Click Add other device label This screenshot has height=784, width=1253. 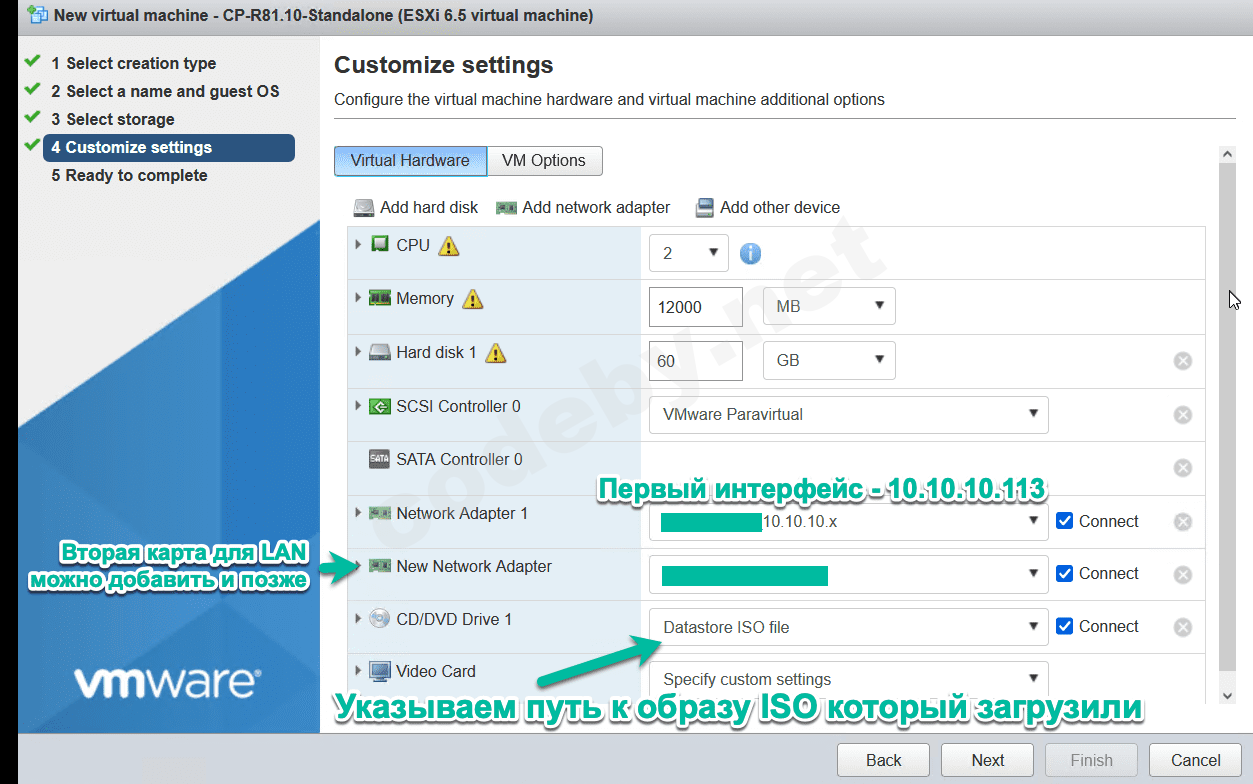pos(780,208)
